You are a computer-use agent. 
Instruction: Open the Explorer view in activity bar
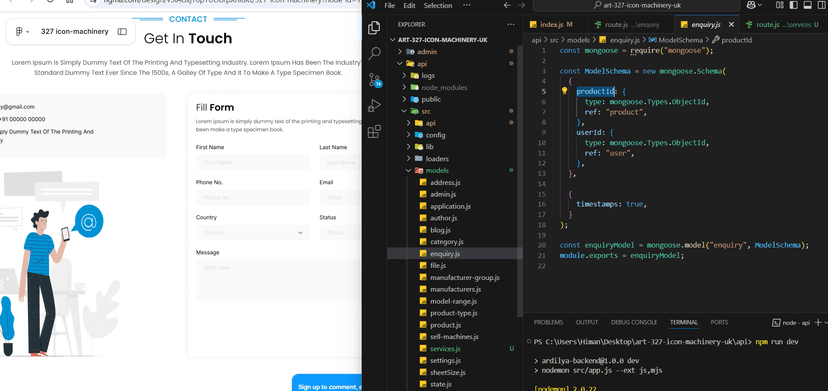(374, 27)
